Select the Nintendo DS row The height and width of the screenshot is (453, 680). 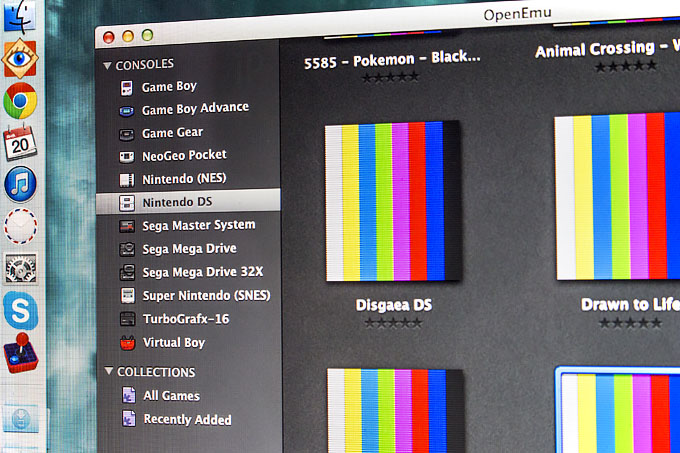coord(188,202)
